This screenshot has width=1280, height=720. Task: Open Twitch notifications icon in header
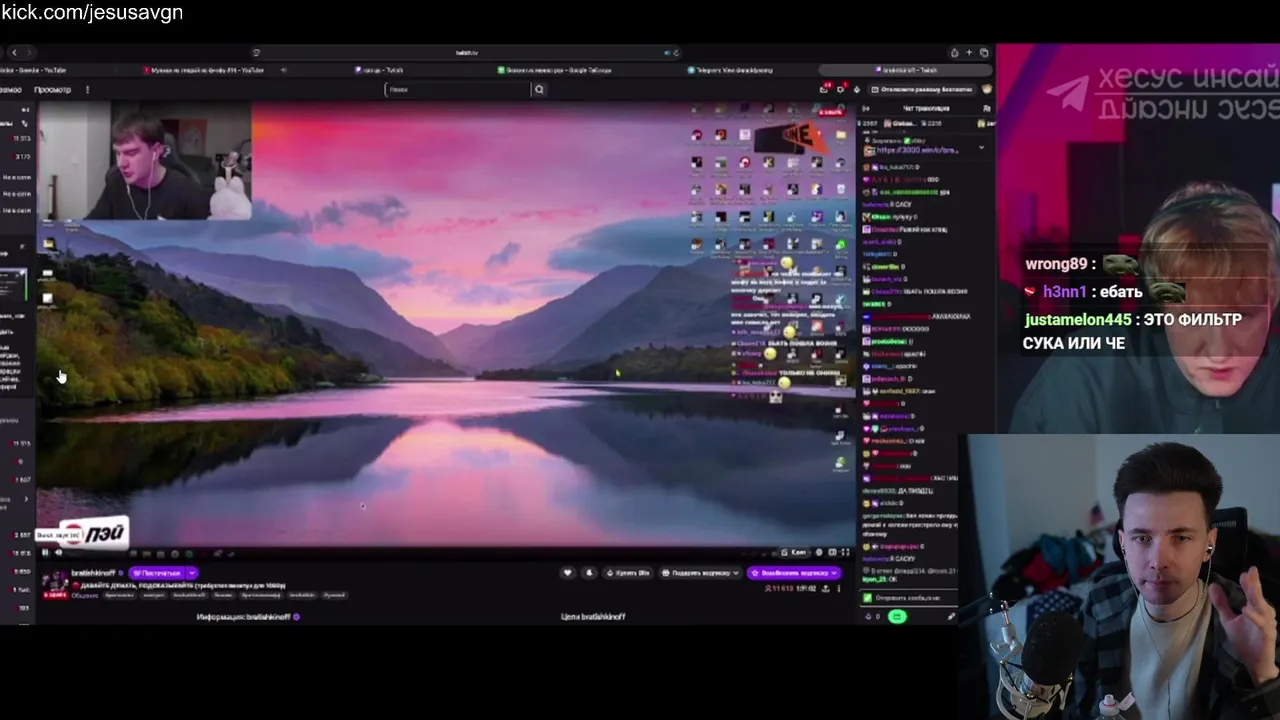click(x=824, y=89)
